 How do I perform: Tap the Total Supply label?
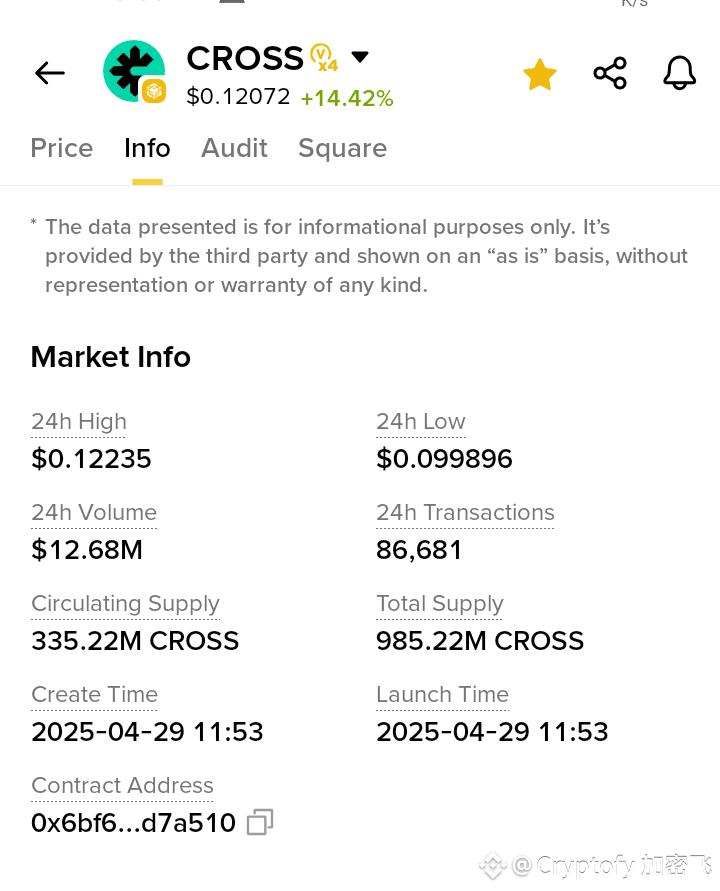[x=440, y=604]
